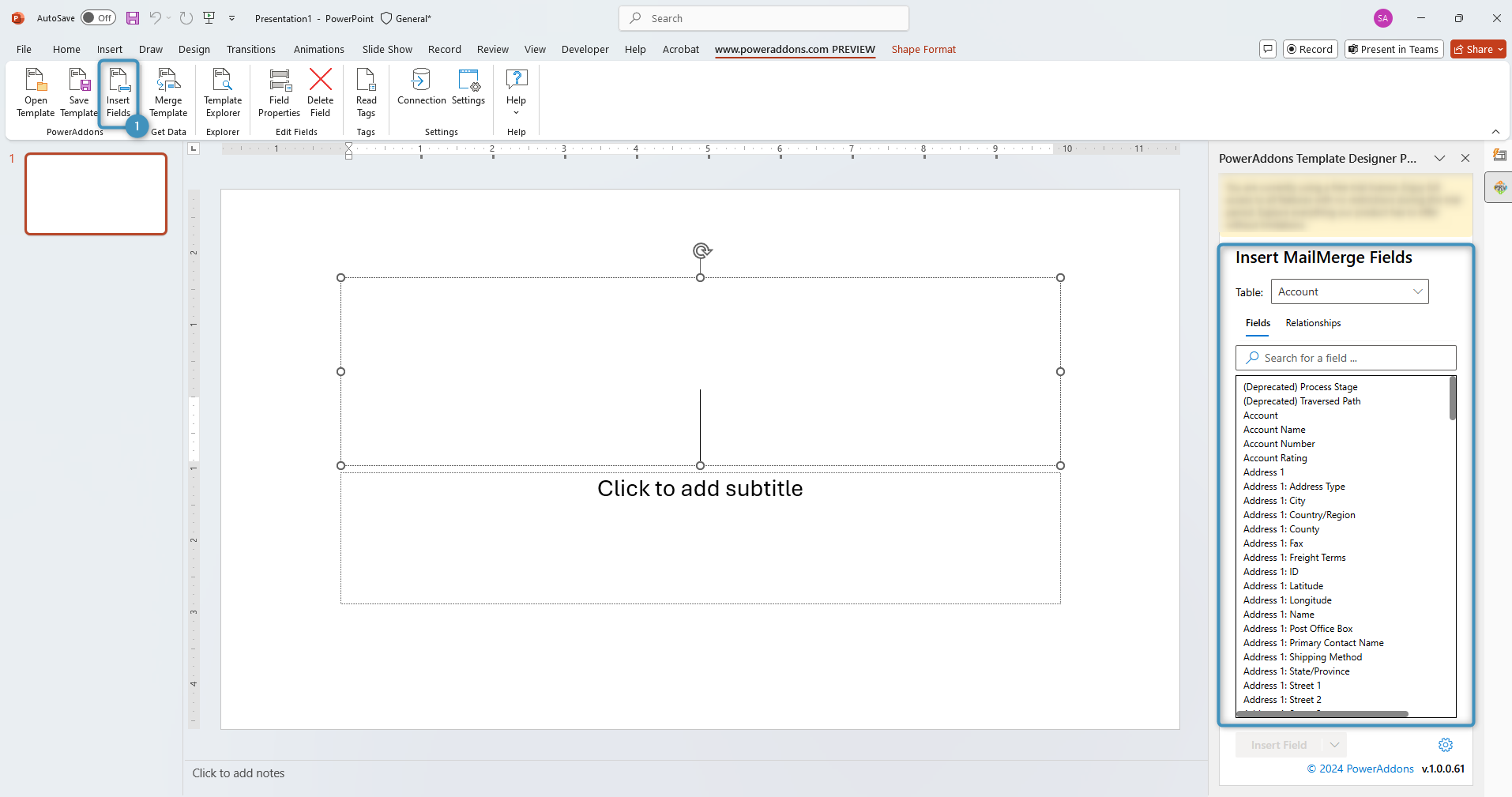Click the rotate handle of title box

(701, 251)
